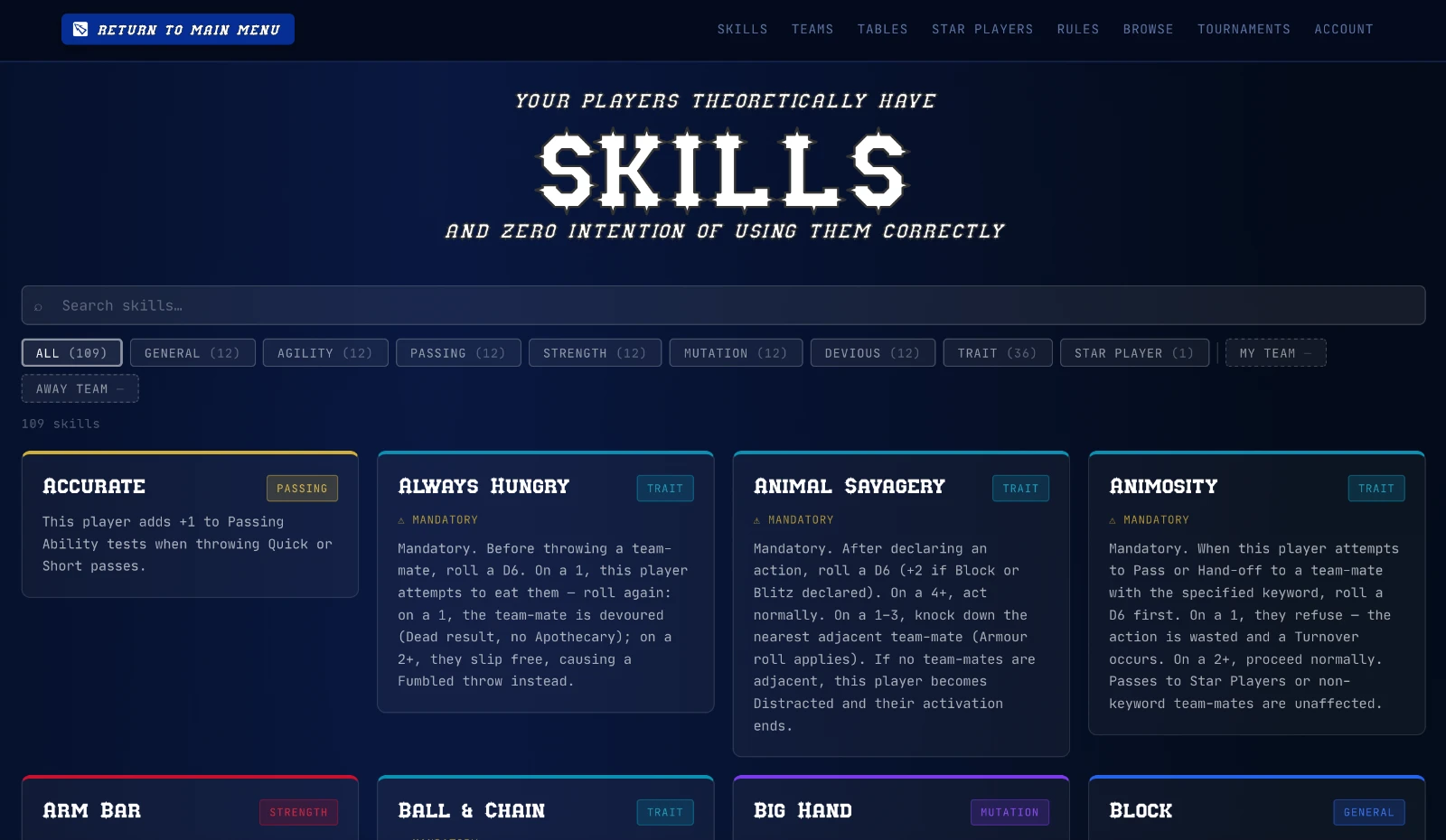Open the Rules nav link
Image resolution: width=1446 pixels, height=840 pixels.
[x=1078, y=29]
